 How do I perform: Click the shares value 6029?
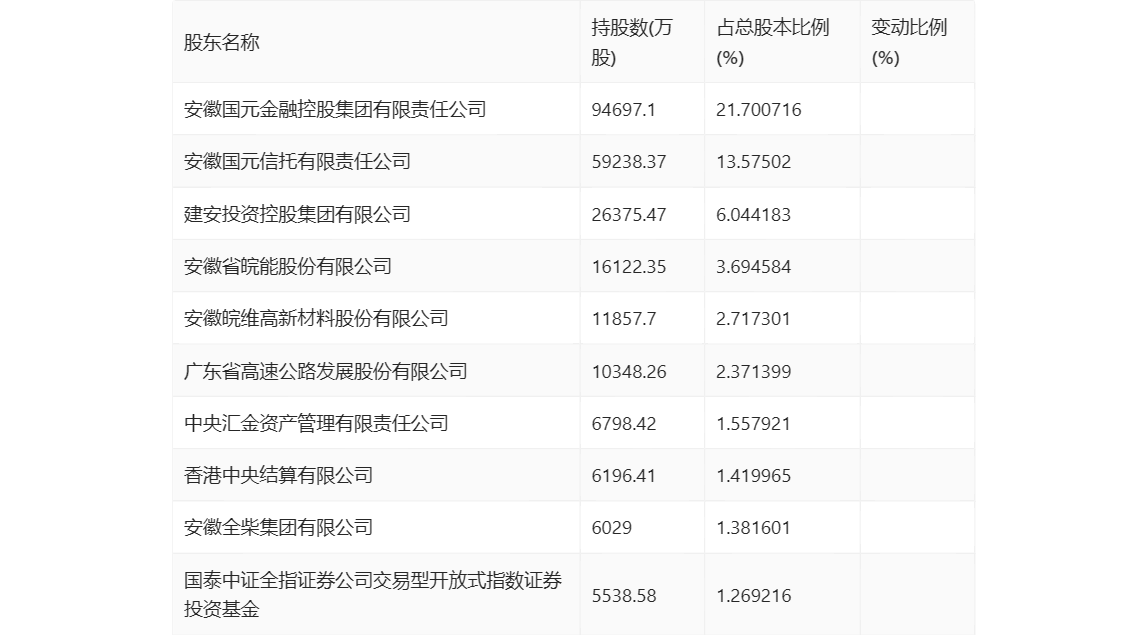pyautogui.click(x=611, y=527)
